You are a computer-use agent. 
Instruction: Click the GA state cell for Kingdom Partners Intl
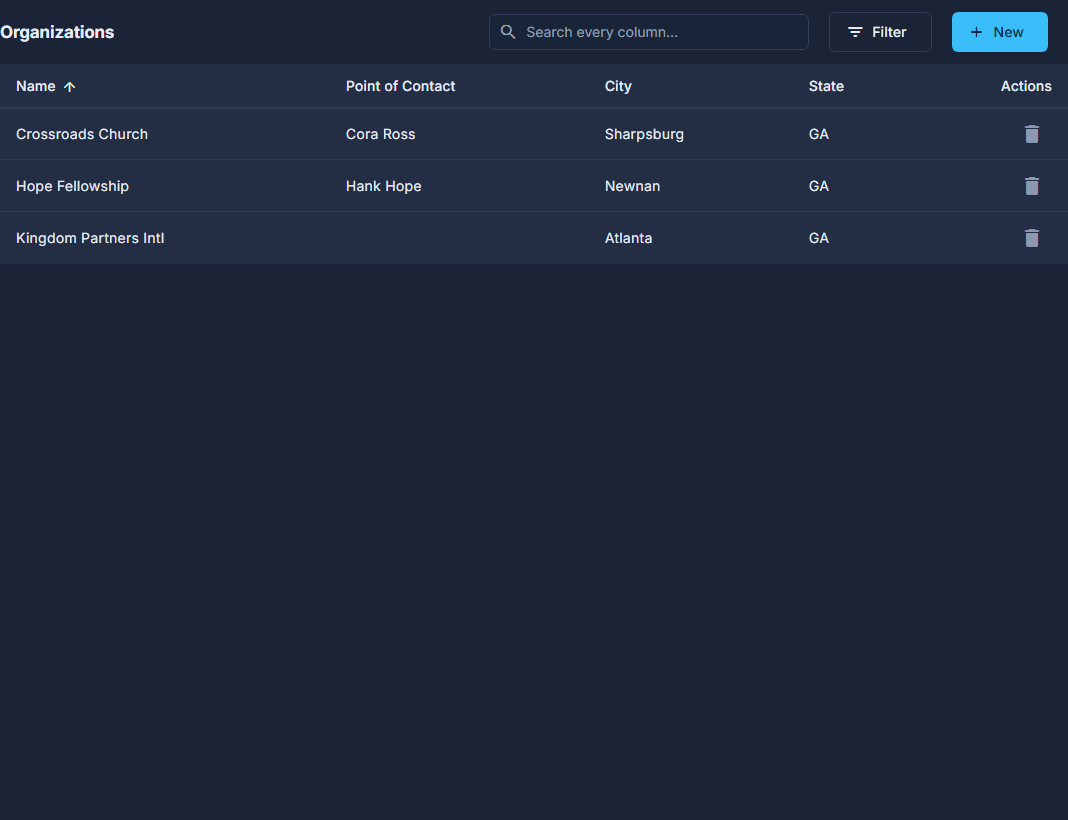click(819, 238)
